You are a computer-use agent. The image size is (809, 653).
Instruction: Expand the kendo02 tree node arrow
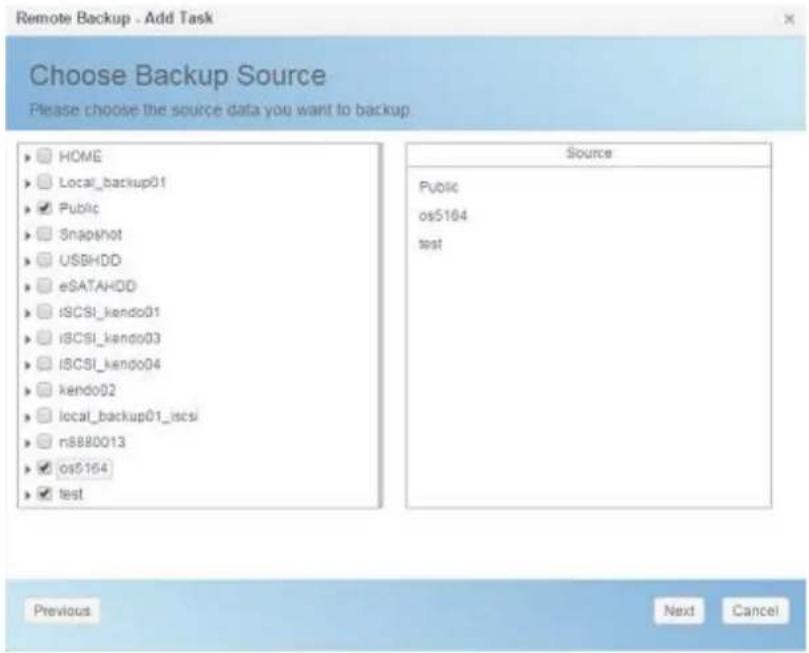[x=28, y=391]
